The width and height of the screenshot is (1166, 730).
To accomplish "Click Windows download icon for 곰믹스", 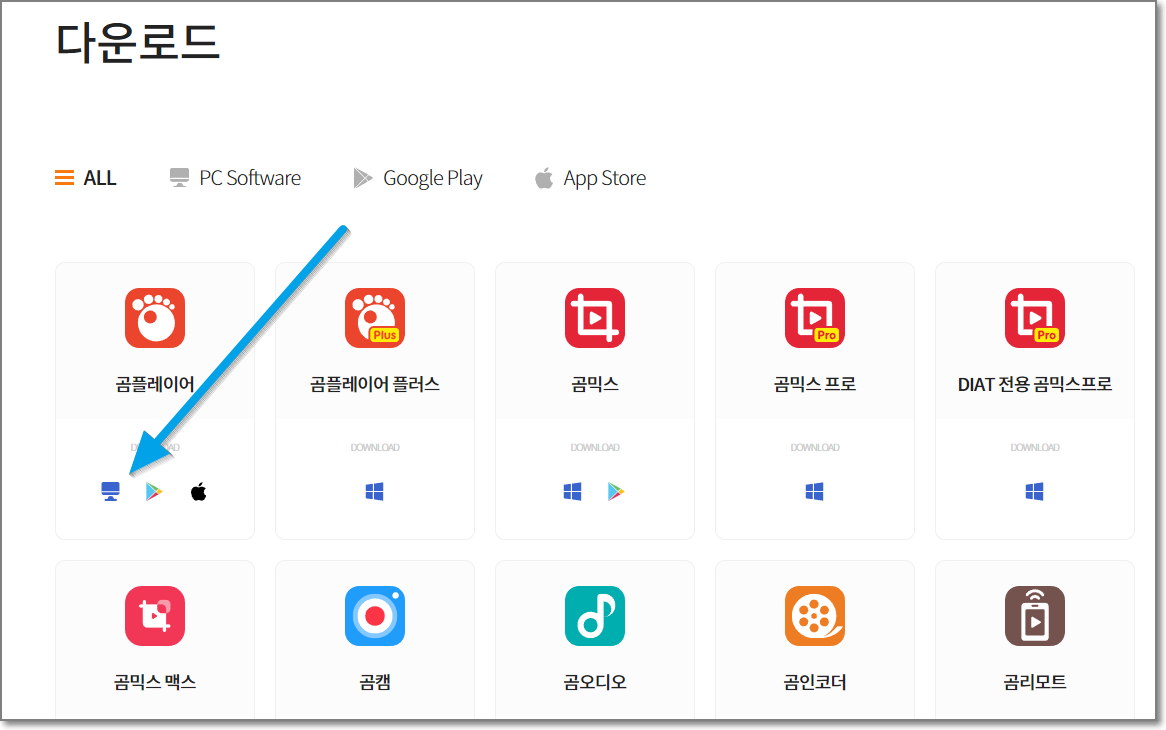I will (573, 491).
